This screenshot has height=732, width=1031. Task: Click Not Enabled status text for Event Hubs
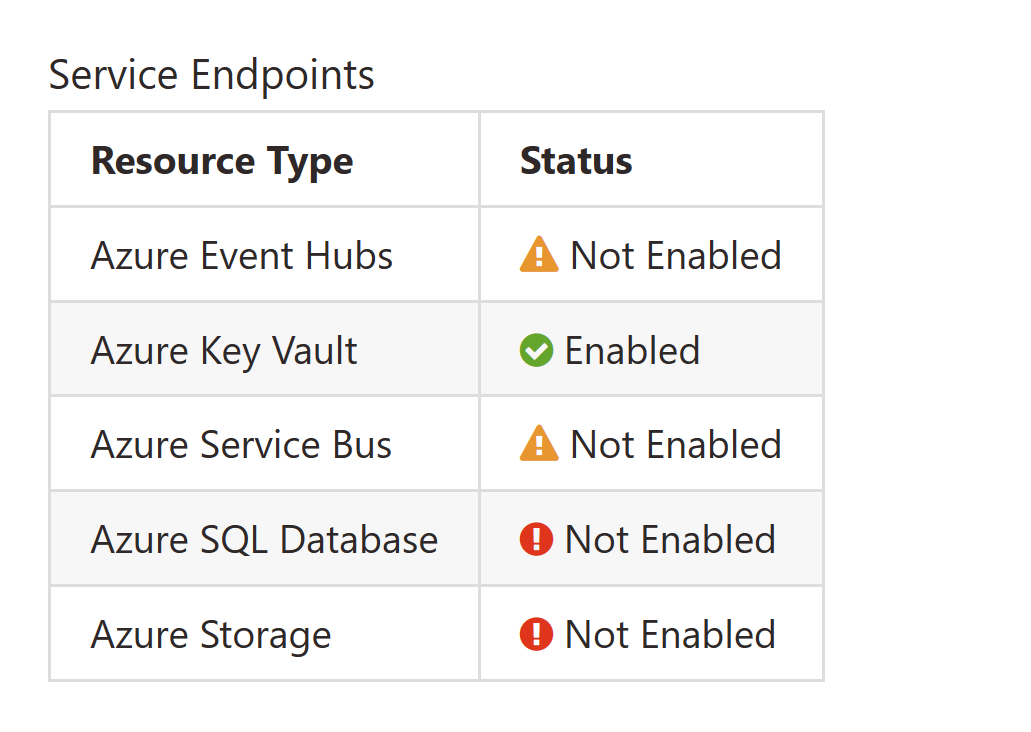tap(676, 256)
